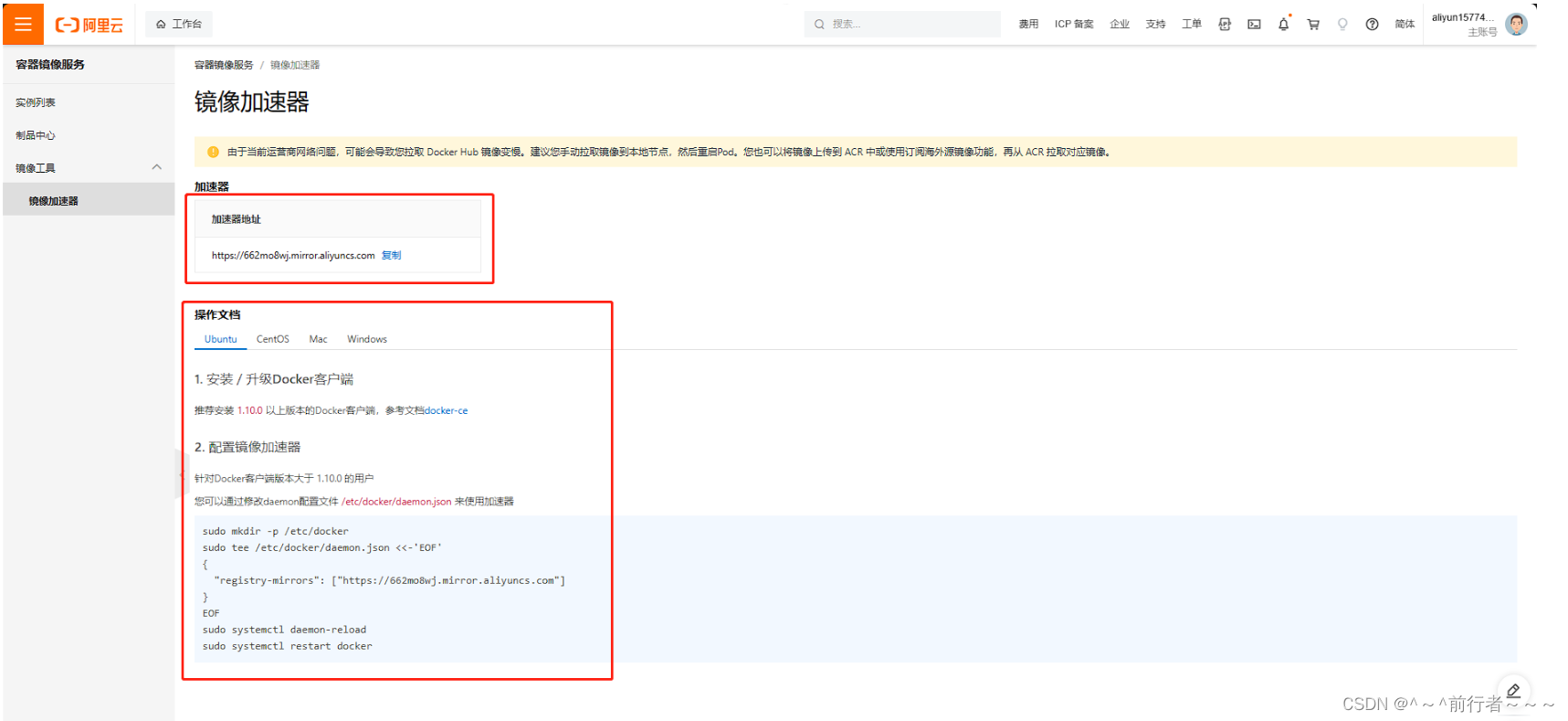
Task: Switch to the Mac tab
Action: click(318, 339)
